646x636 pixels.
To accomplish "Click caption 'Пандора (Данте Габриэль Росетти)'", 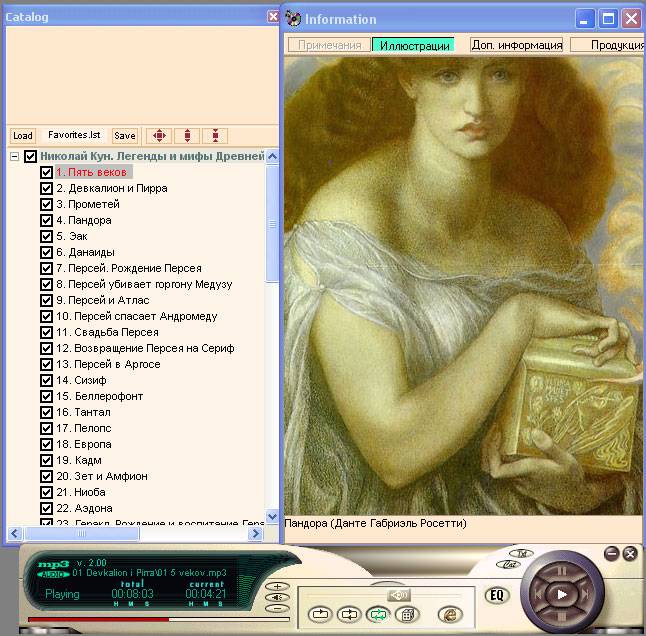I will (x=375, y=524).
